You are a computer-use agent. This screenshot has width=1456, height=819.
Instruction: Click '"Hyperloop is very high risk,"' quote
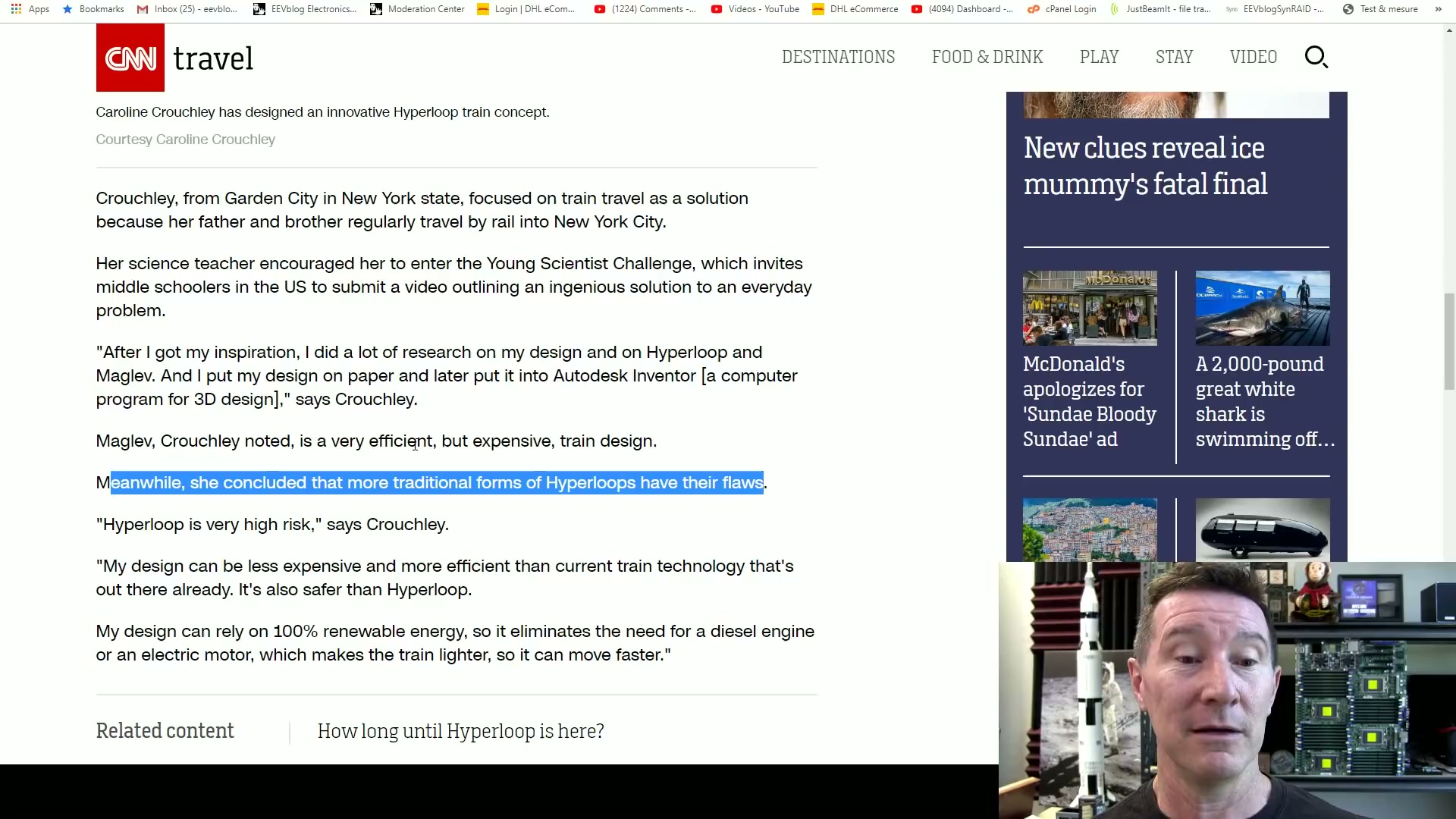pos(209,525)
